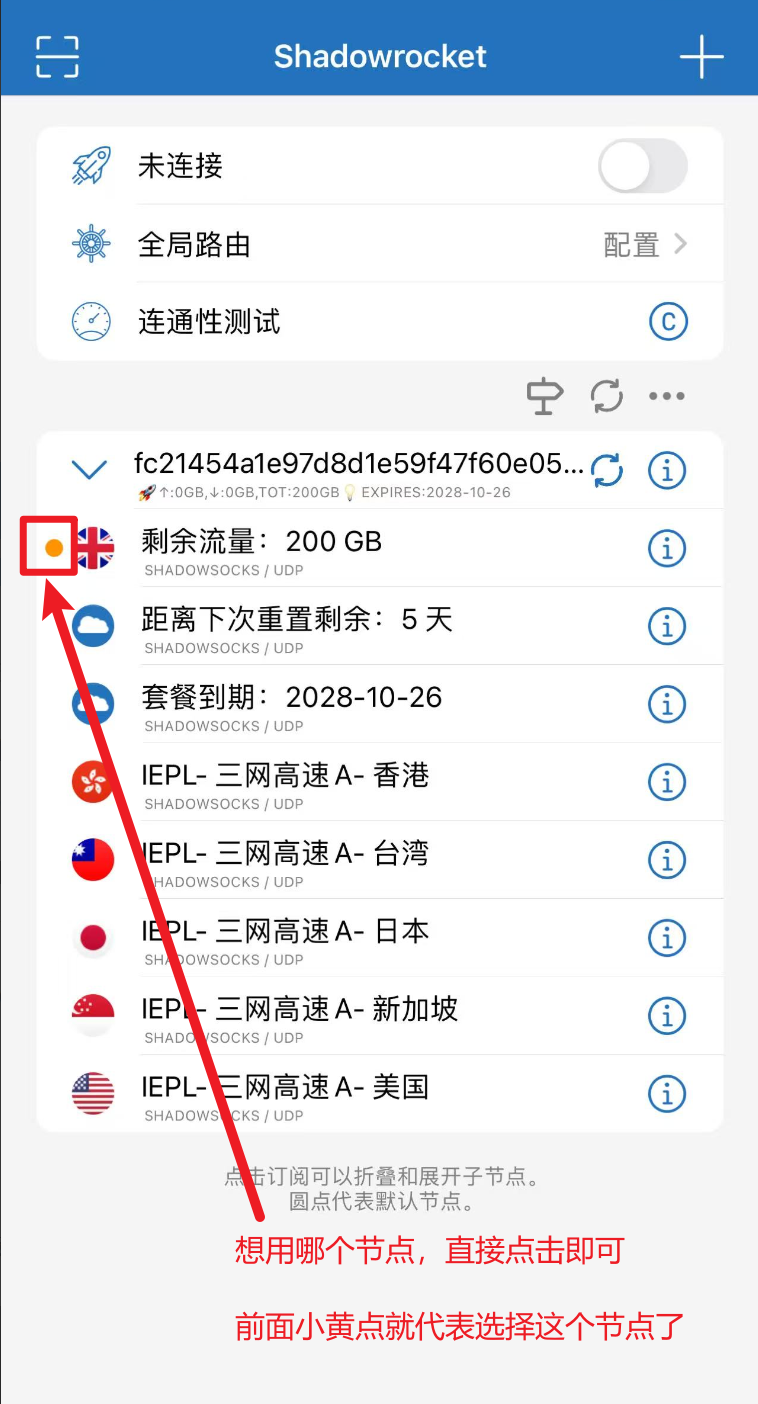Add a new server with plus icon
The width and height of the screenshot is (758, 1404).
pyautogui.click(x=701, y=57)
